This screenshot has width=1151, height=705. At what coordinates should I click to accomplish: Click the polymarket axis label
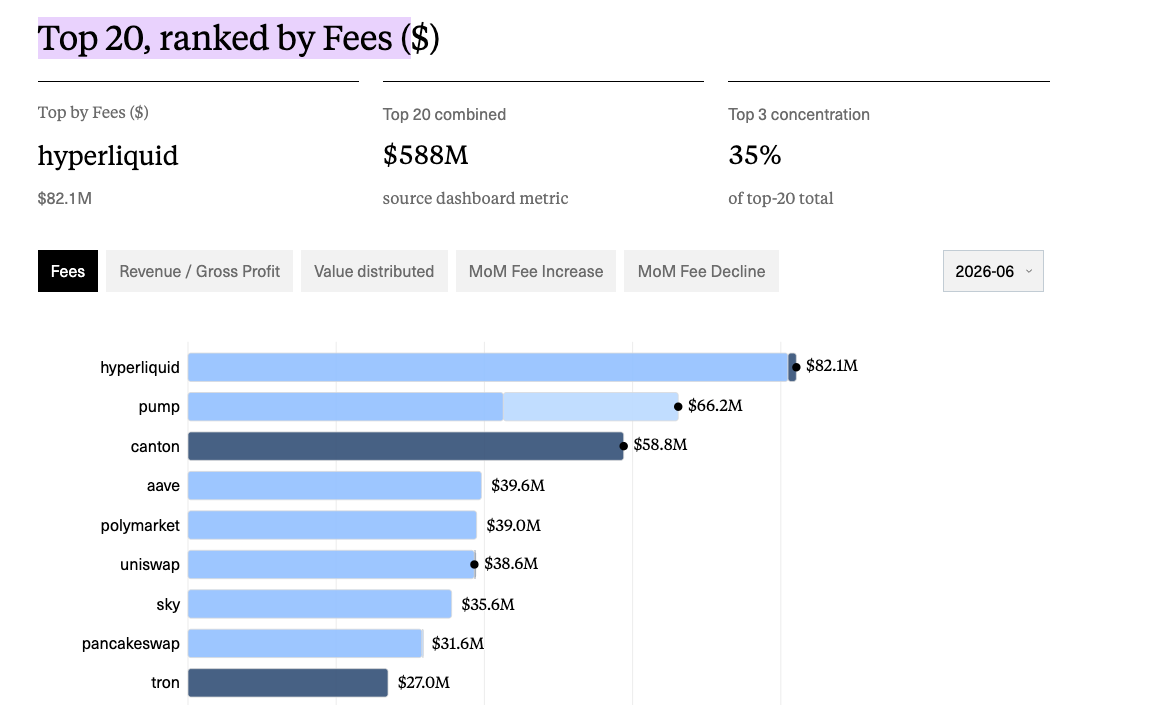point(140,525)
